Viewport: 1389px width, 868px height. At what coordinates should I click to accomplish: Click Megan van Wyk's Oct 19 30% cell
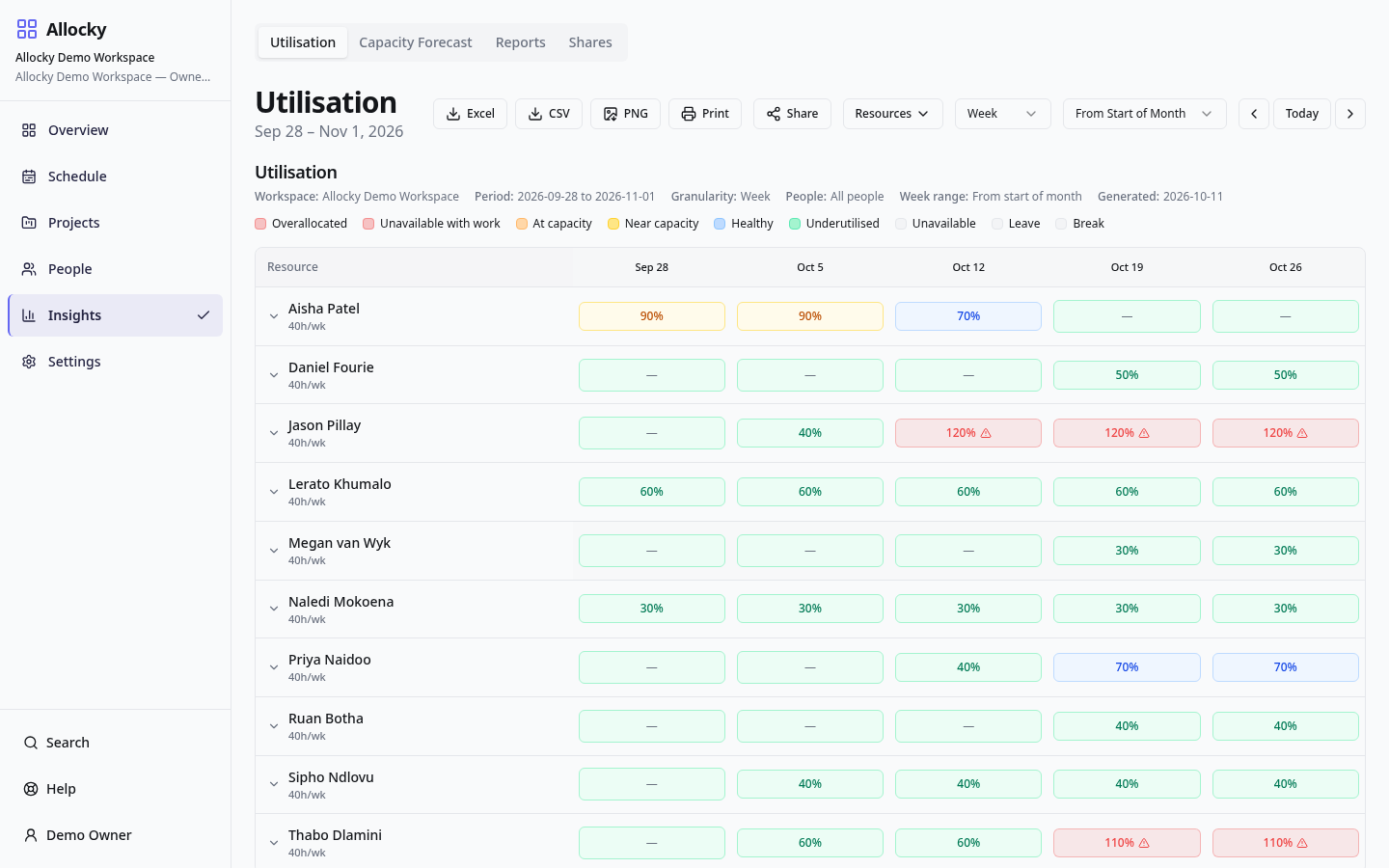(x=1127, y=551)
